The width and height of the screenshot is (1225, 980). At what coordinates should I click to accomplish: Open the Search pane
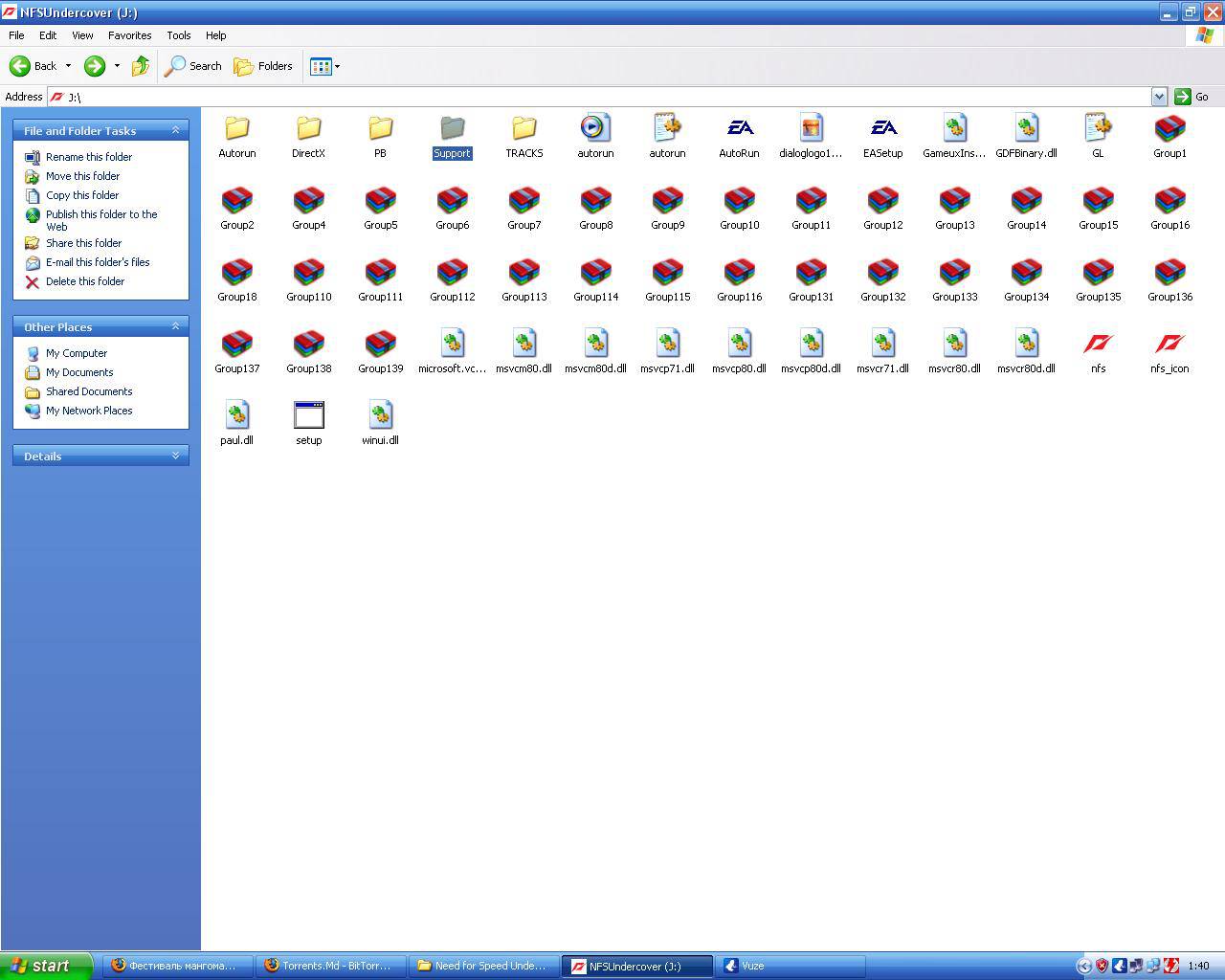193,66
